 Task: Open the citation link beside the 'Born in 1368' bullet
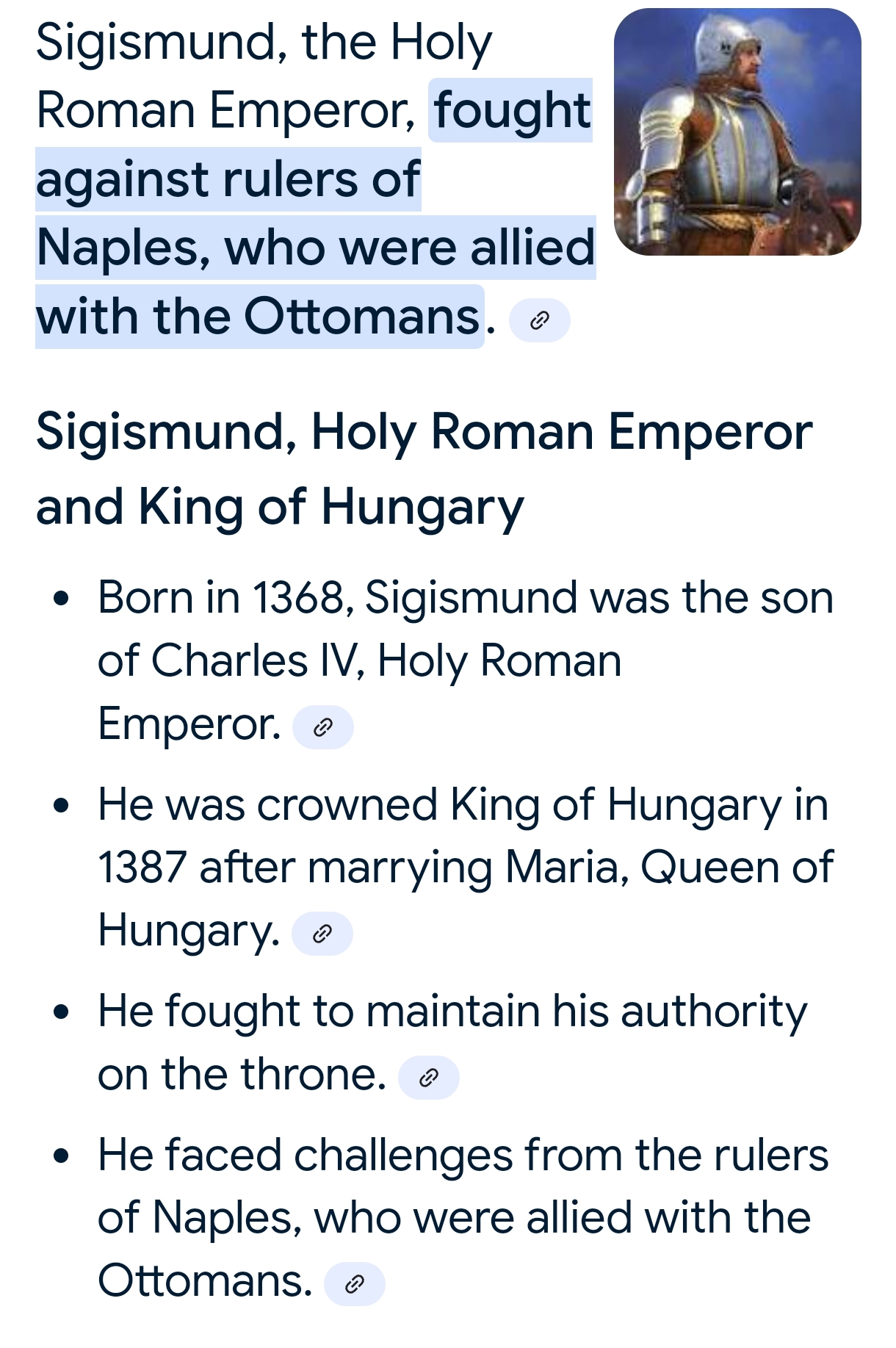[323, 728]
